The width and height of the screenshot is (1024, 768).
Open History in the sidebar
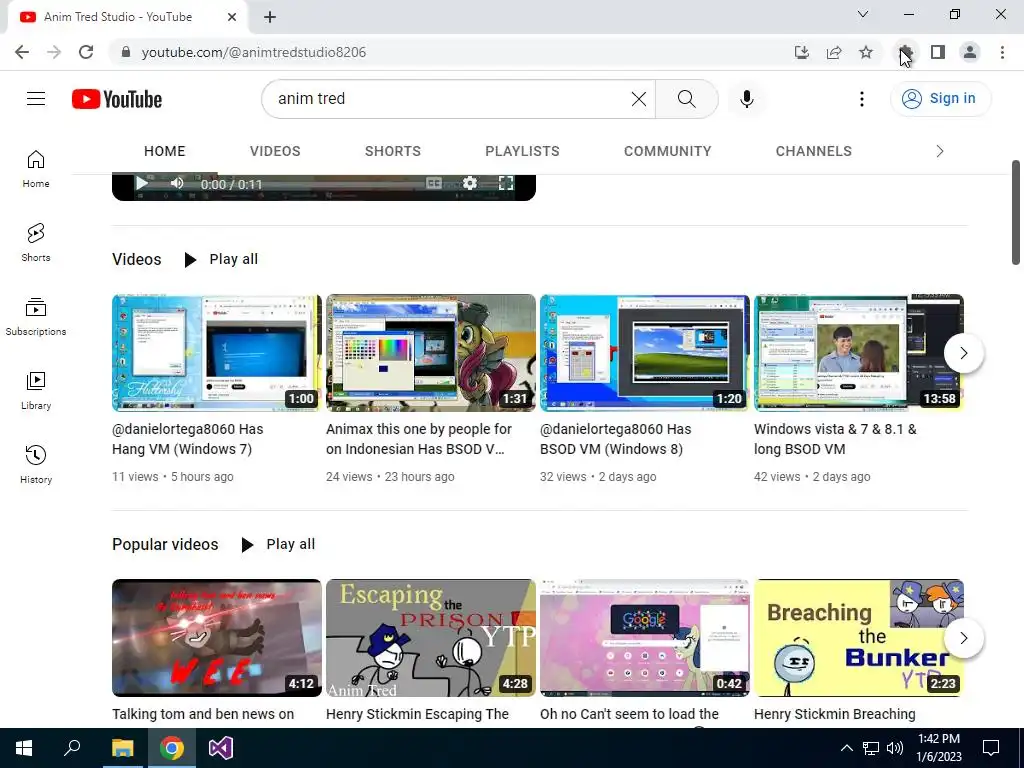pyautogui.click(x=36, y=464)
